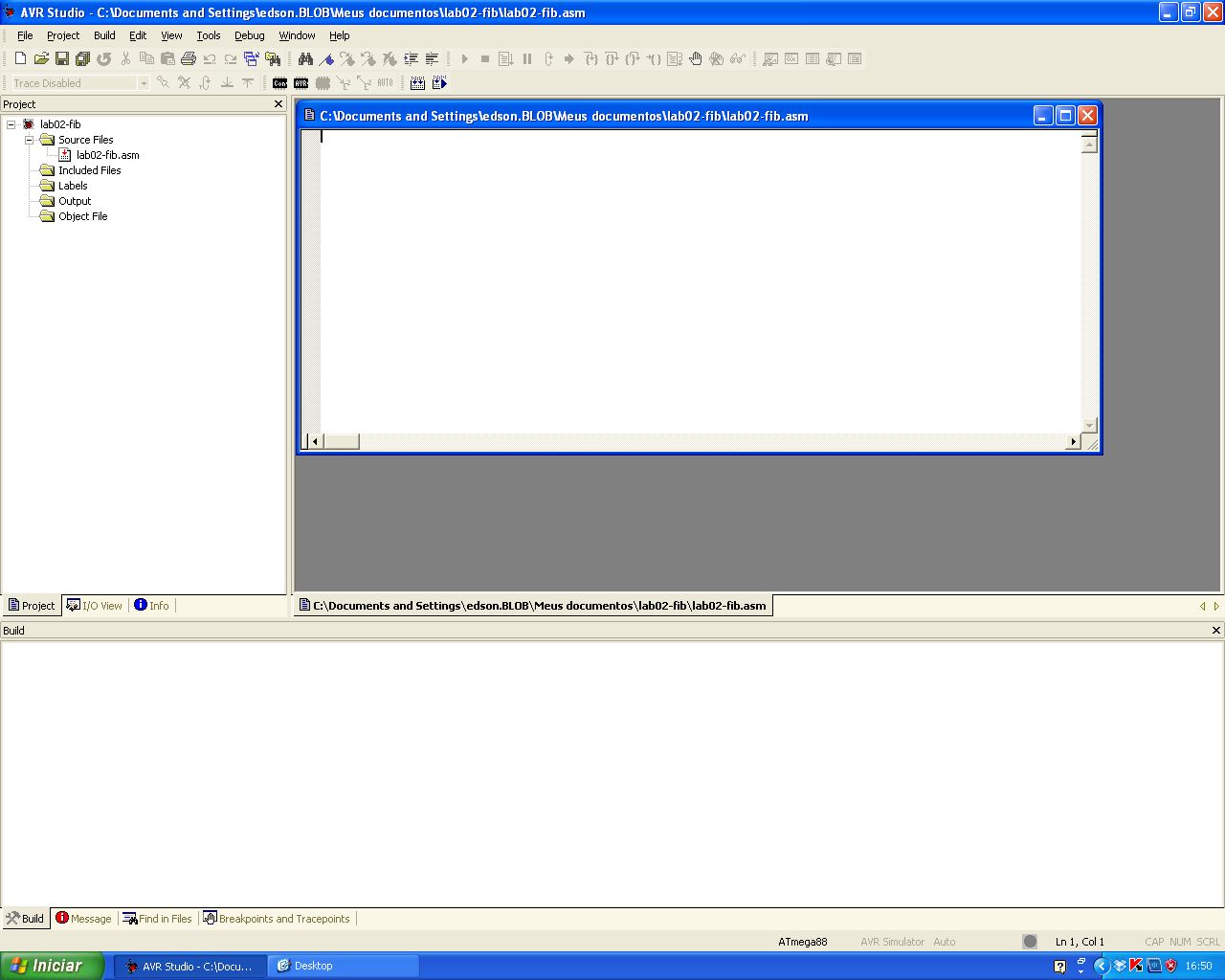1225x980 pixels.
Task: Open the Window menu
Action: 297,35
